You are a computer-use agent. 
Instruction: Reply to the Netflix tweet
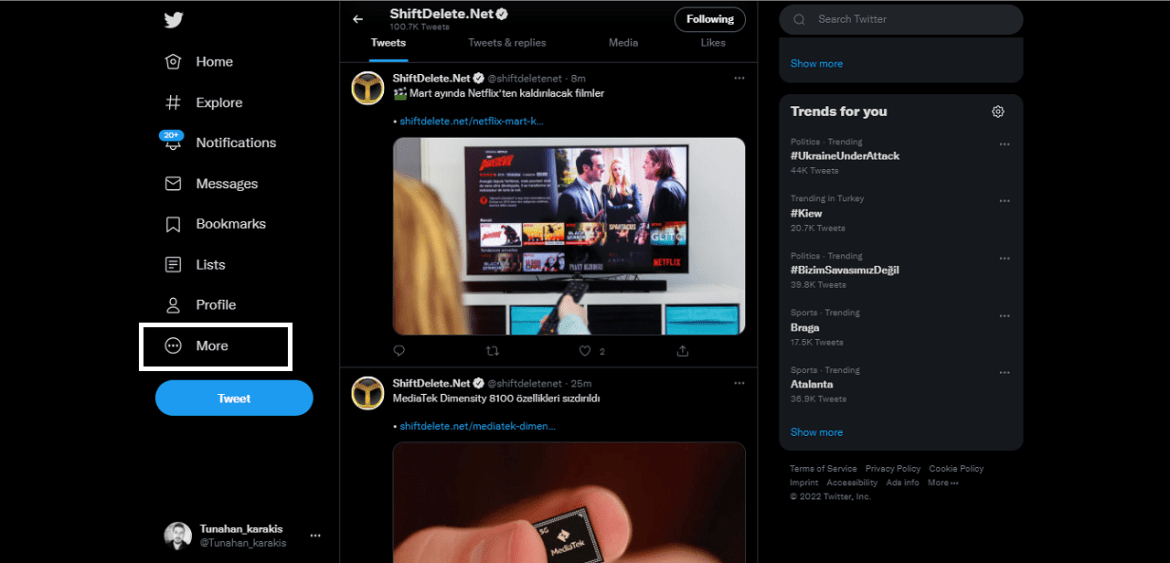pos(399,350)
